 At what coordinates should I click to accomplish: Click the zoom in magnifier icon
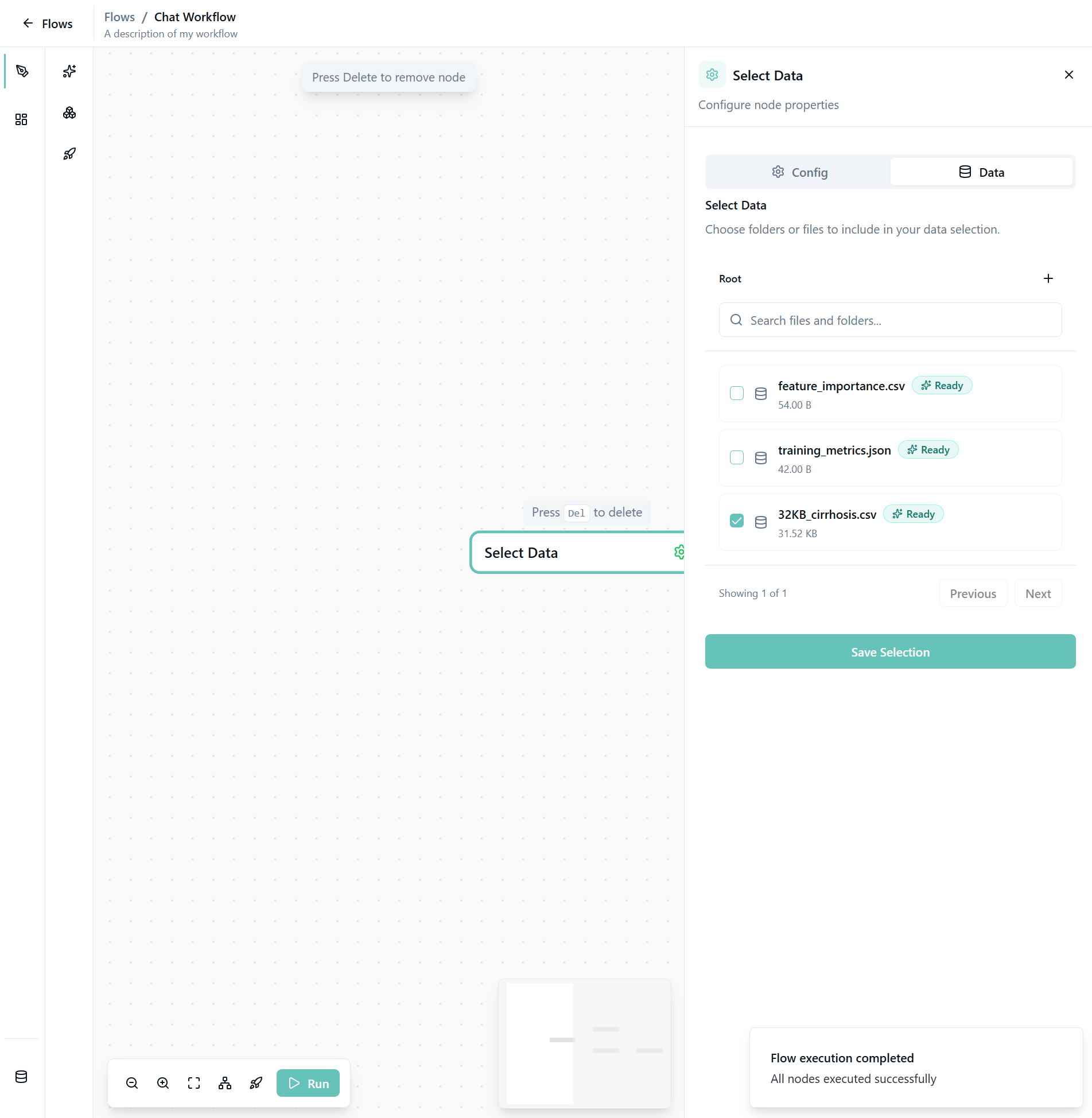pos(163,1083)
